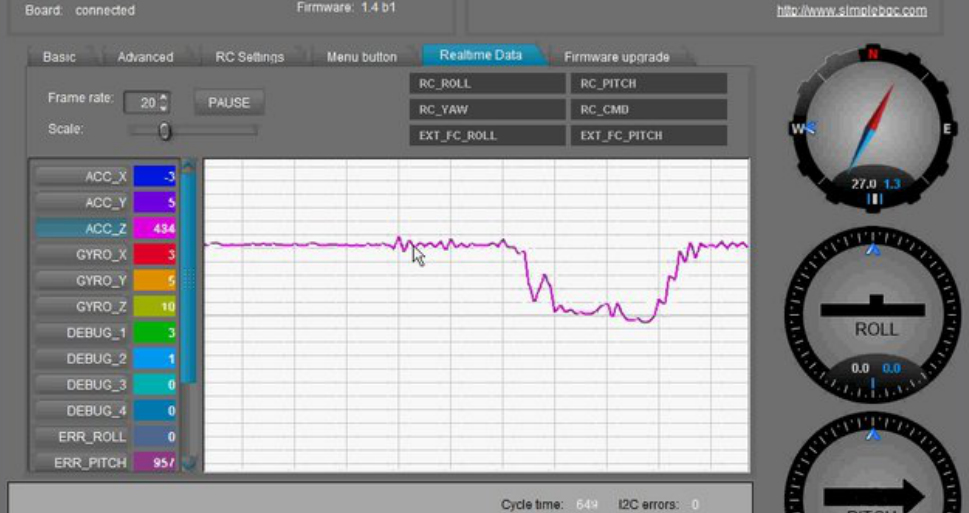Disable the highlighted ACC_Z trace
This screenshot has height=513, width=969.
[82, 229]
